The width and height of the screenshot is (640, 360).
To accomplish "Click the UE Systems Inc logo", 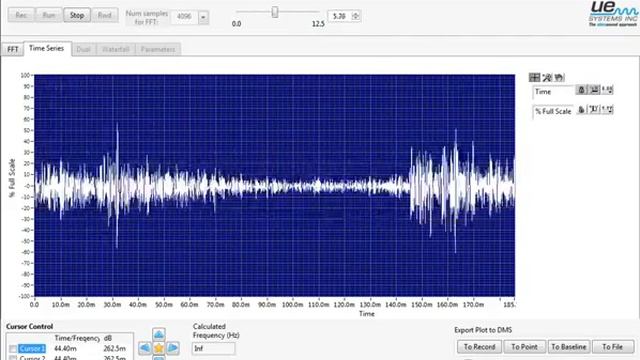I will [x=613, y=14].
